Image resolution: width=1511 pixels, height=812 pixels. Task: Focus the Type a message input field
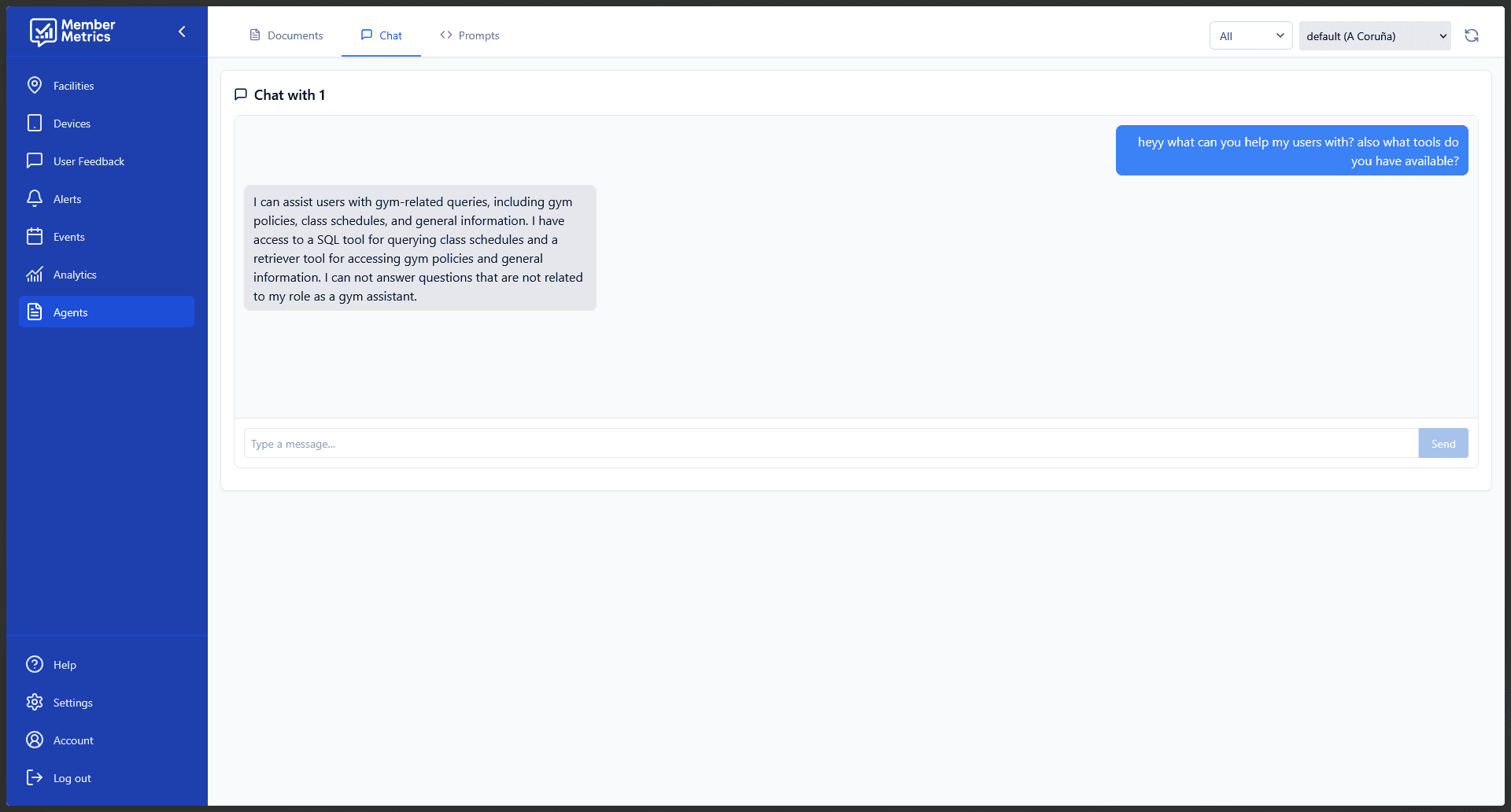point(830,444)
